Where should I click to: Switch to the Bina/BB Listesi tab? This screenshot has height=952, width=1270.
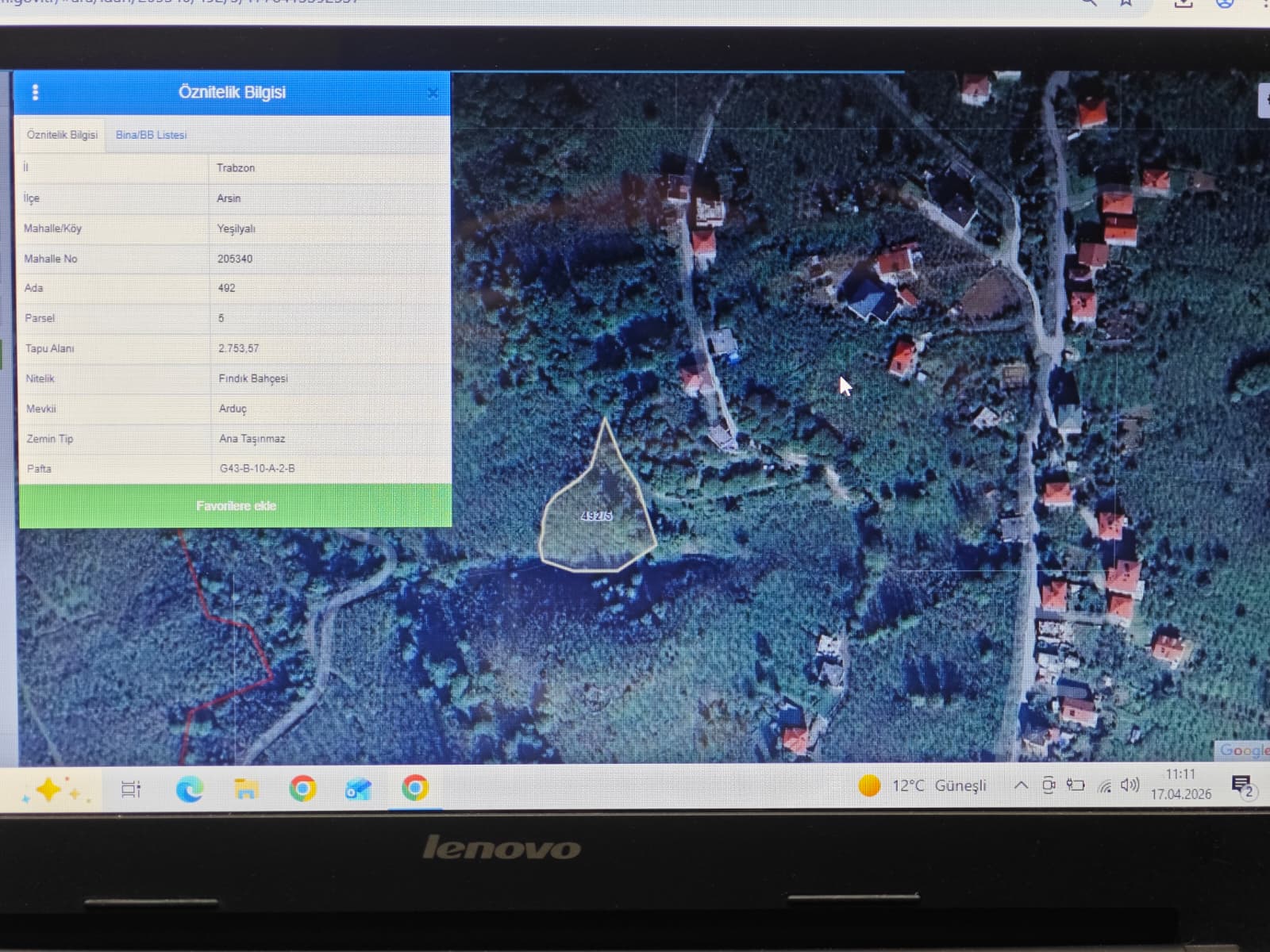(151, 135)
